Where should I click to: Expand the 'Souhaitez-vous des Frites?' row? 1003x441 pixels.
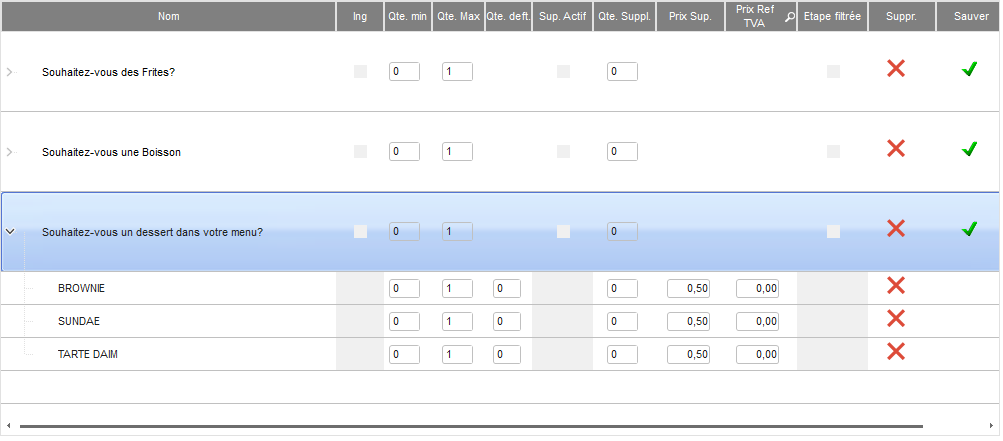tap(11, 72)
